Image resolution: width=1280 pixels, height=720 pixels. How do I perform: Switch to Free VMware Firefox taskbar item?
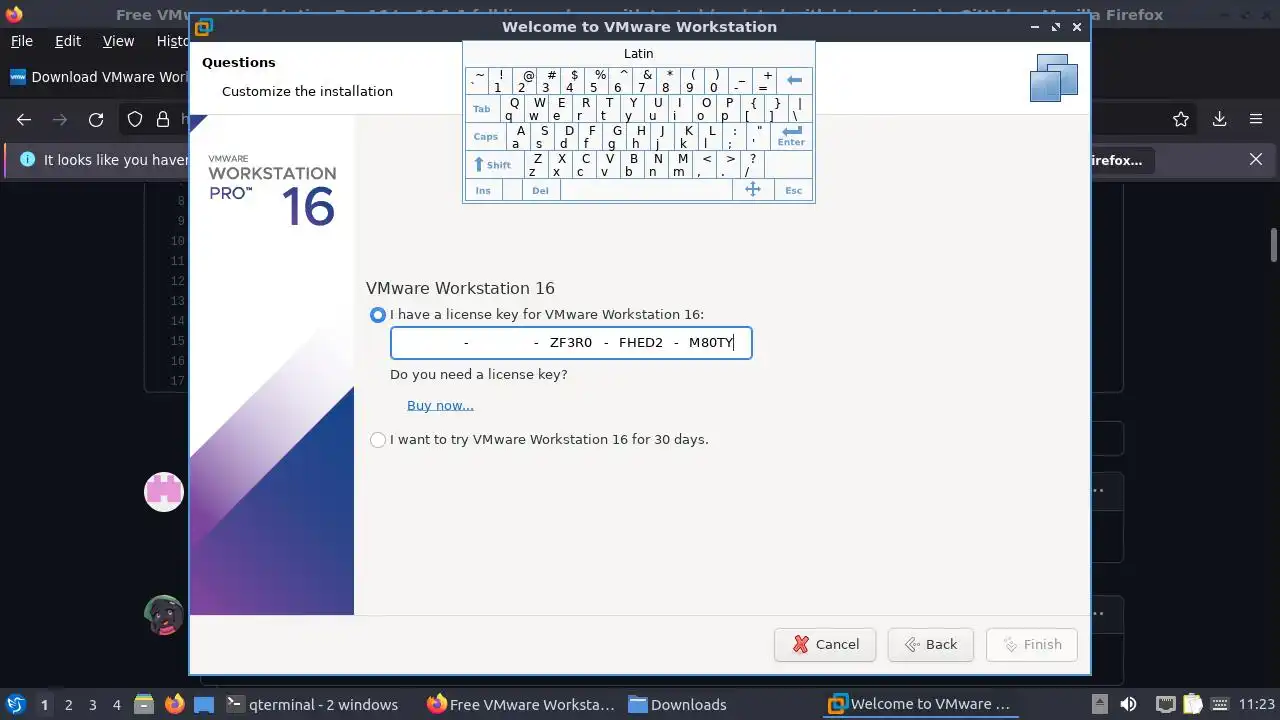tap(521, 704)
